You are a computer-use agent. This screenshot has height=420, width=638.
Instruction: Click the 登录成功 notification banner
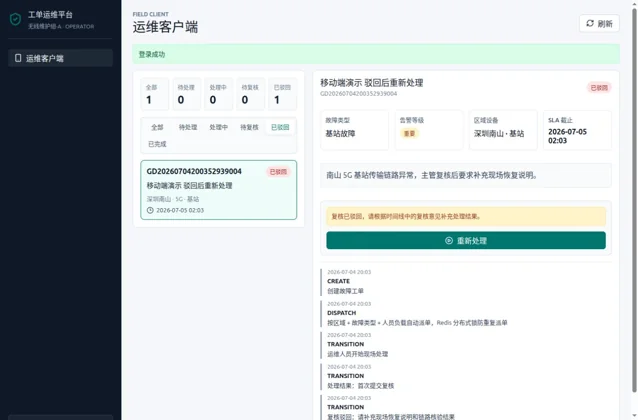(376, 54)
